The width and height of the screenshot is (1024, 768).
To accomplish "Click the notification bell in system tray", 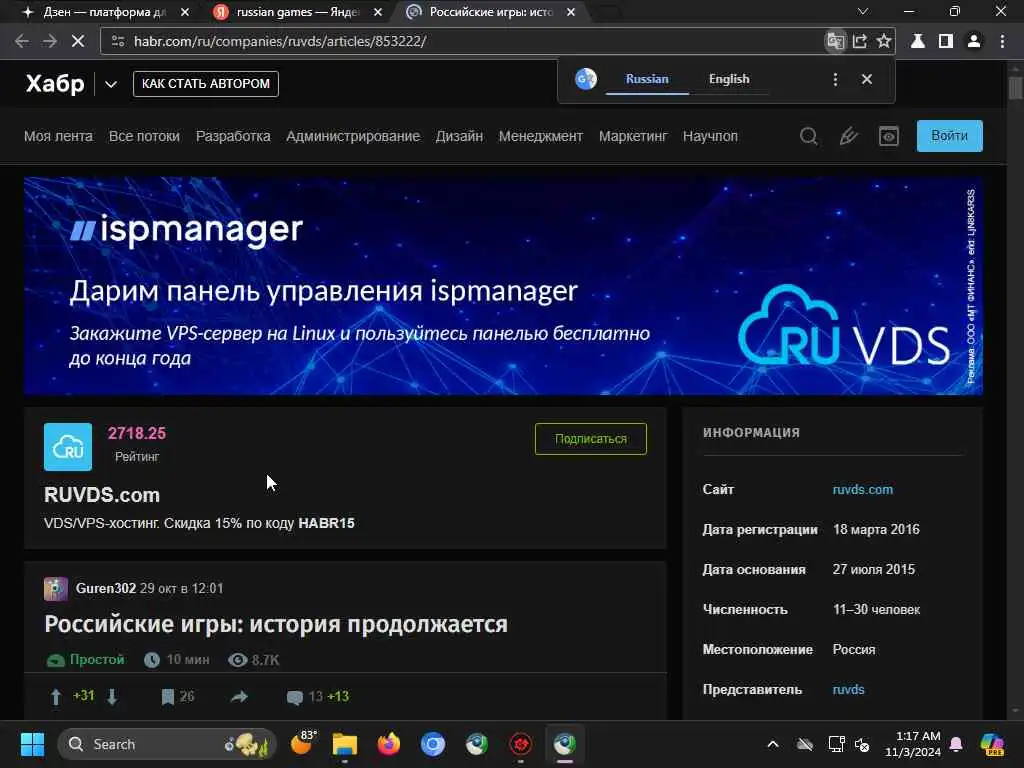I will 956,744.
